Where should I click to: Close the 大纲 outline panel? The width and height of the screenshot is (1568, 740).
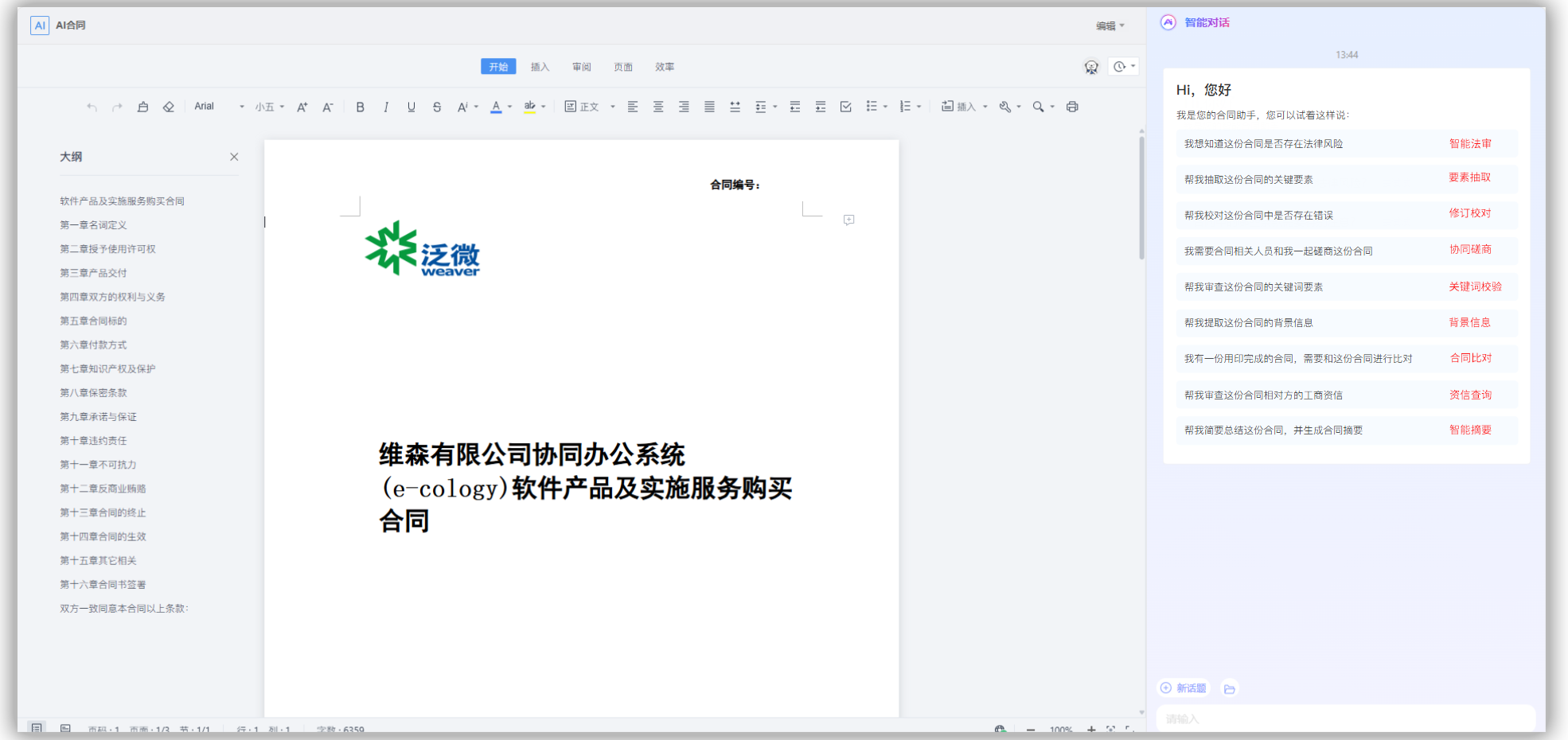[x=234, y=157]
